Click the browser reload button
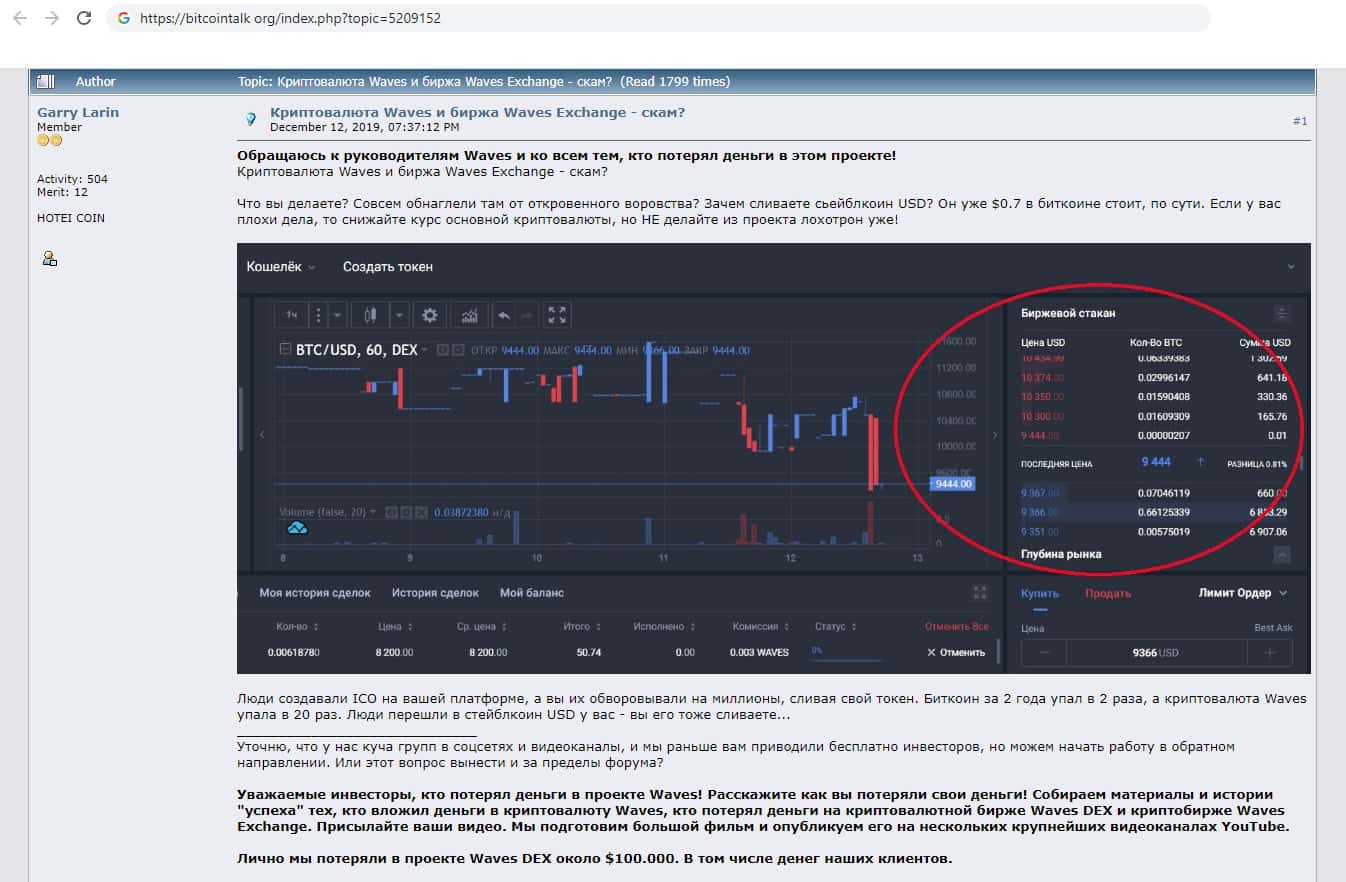 tap(84, 18)
